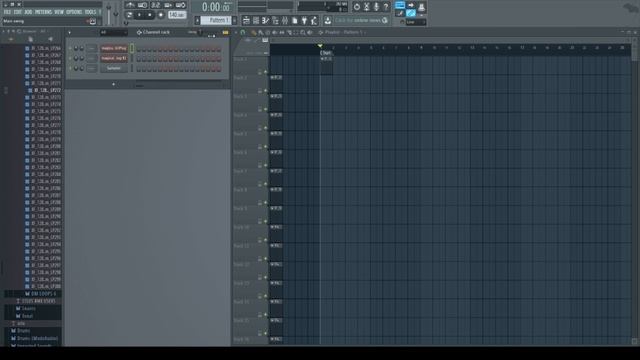The image size is (640, 360).
Task: Click the tempo field showing 140
Action: (x=177, y=15)
